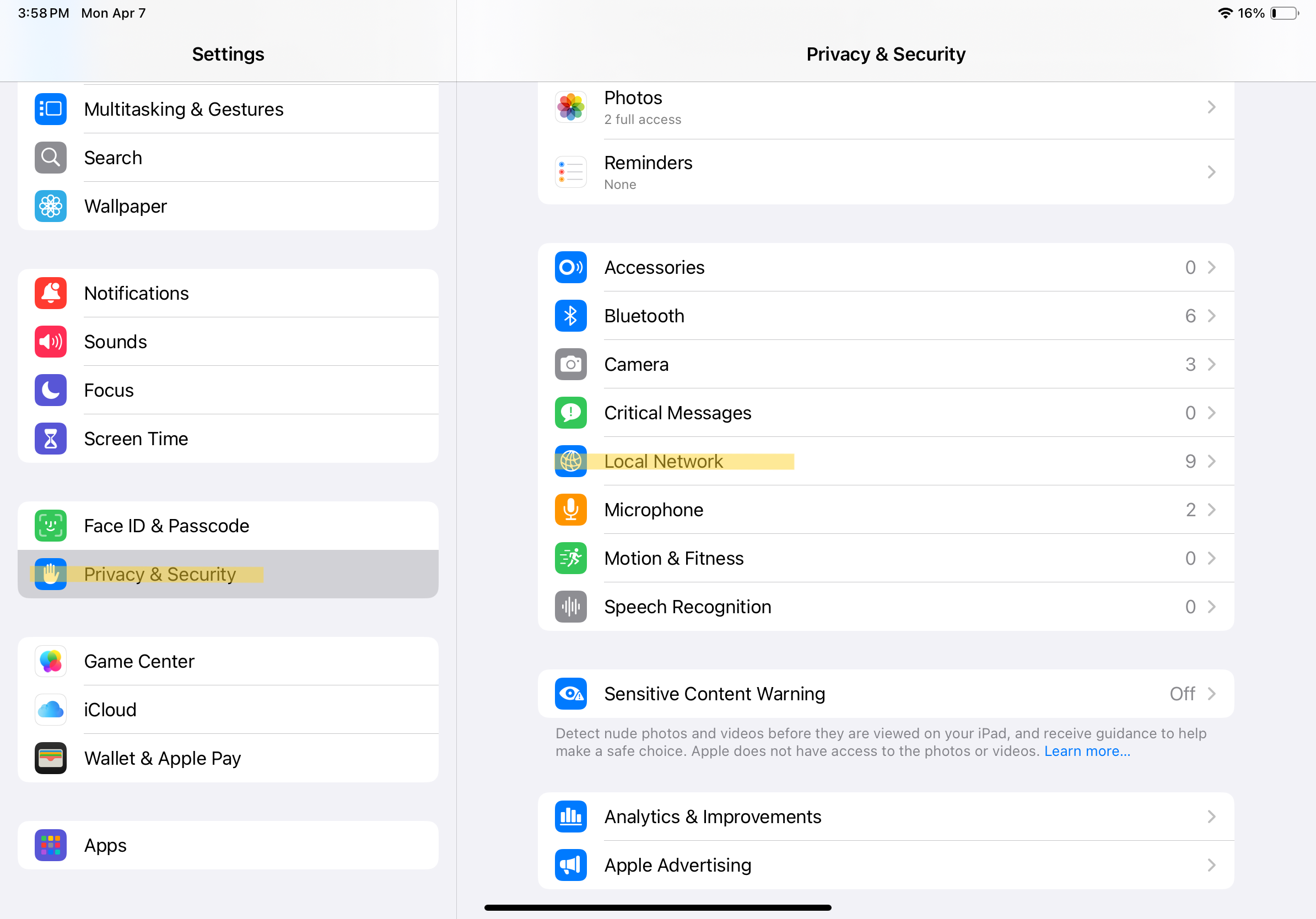Tap the Apple Advertising megaphone icon
The image size is (1316, 919).
(x=570, y=864)
